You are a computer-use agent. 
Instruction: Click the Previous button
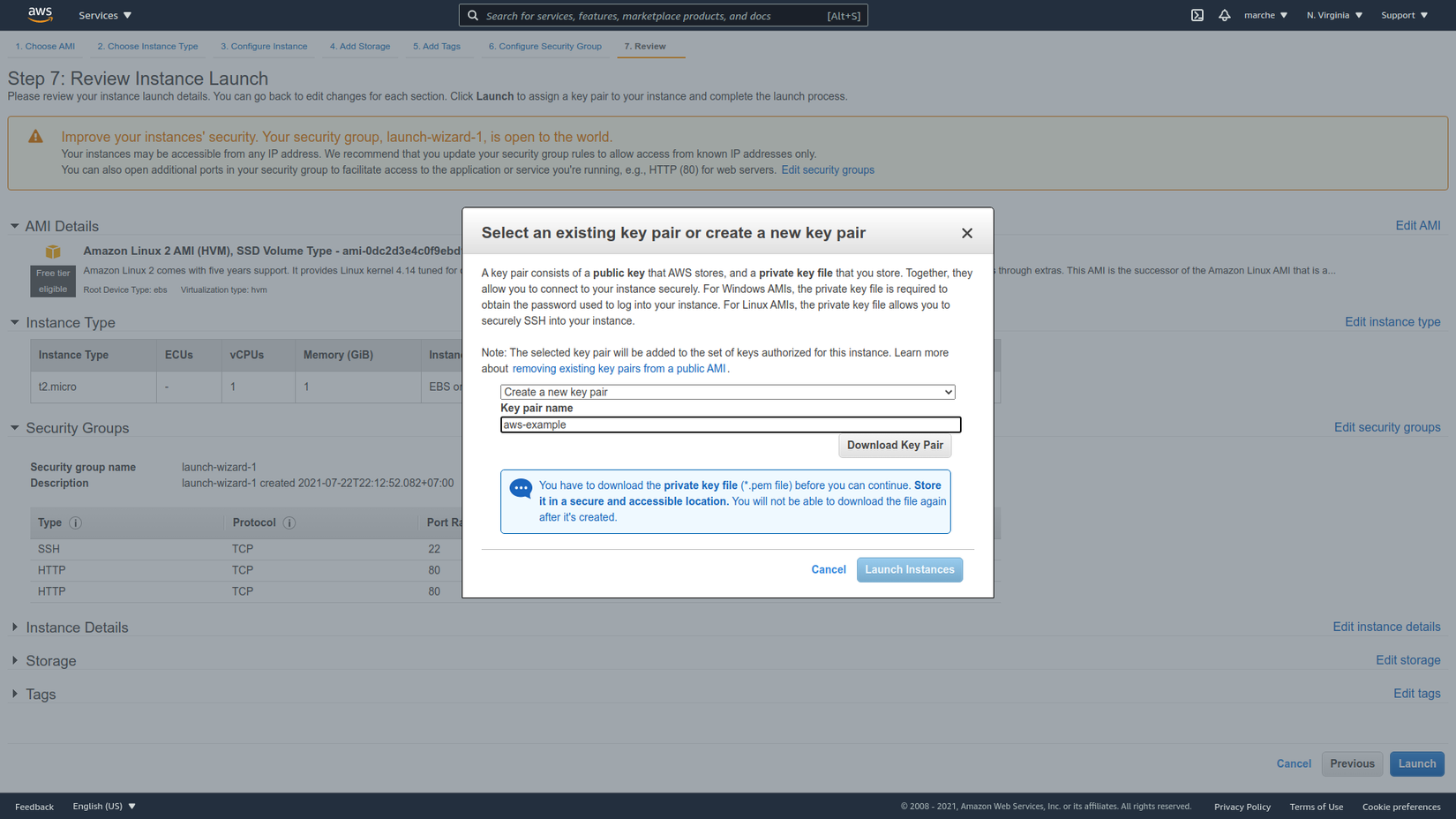(1352, 764)
